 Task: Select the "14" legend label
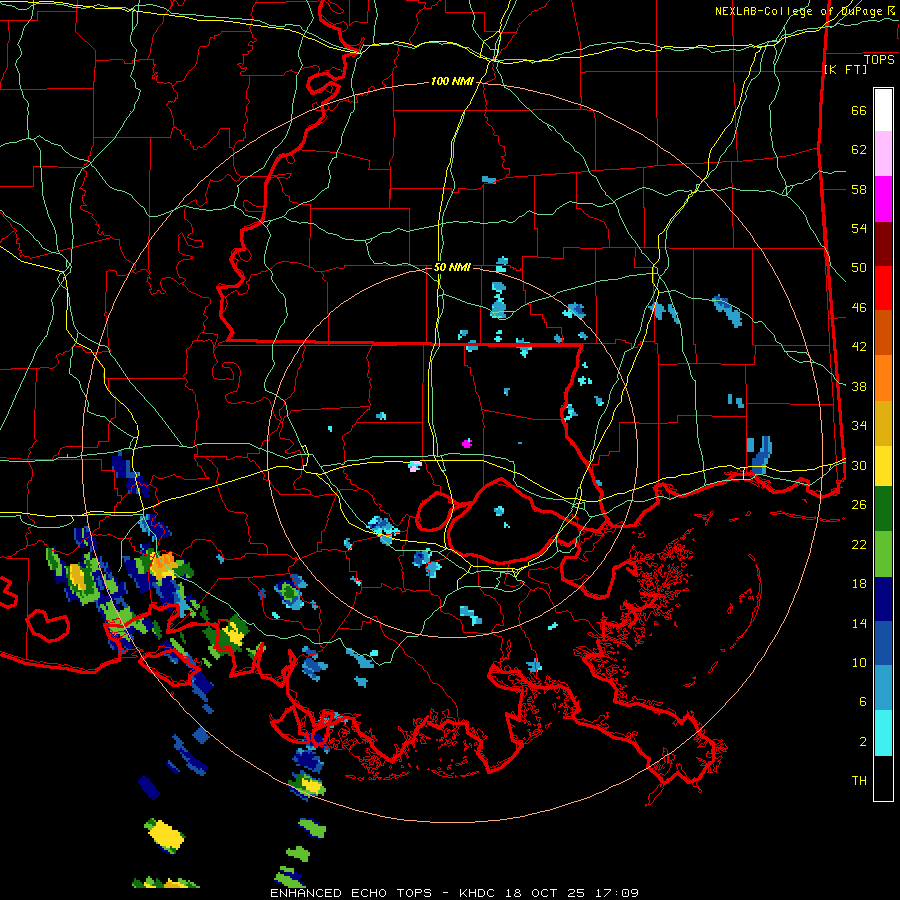coord(859,623)
